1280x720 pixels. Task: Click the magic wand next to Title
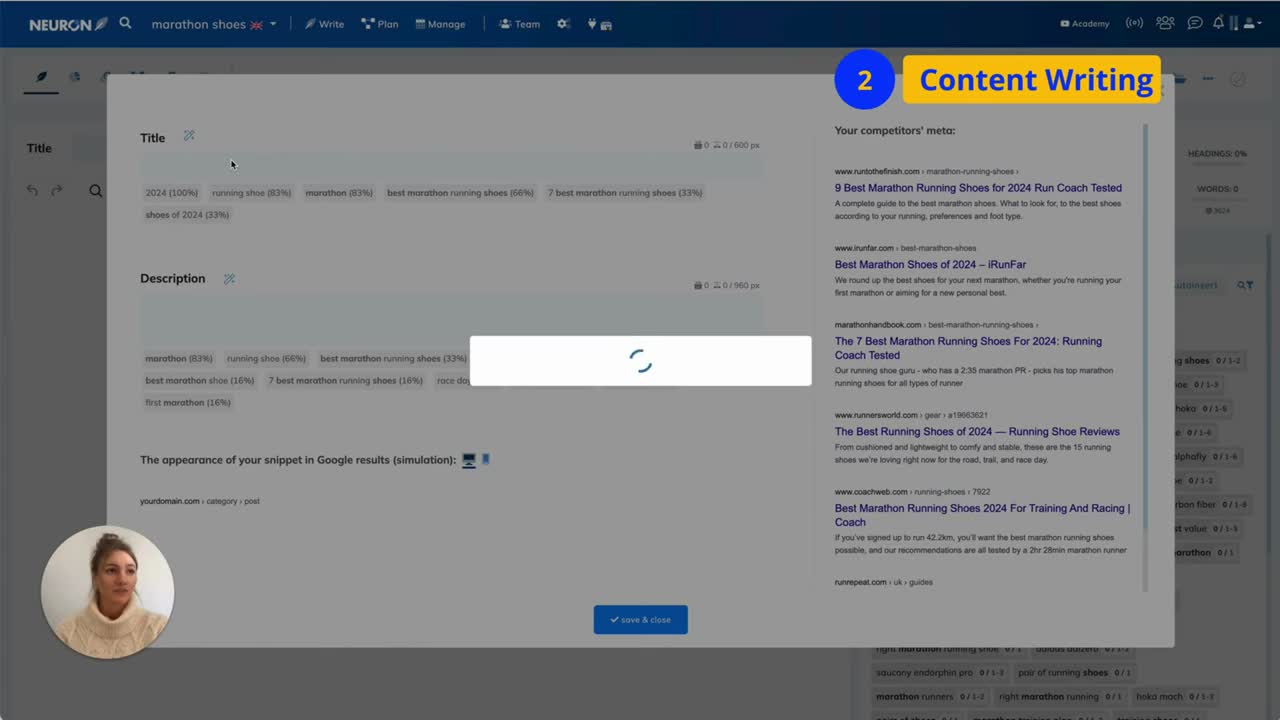(189, 136)
